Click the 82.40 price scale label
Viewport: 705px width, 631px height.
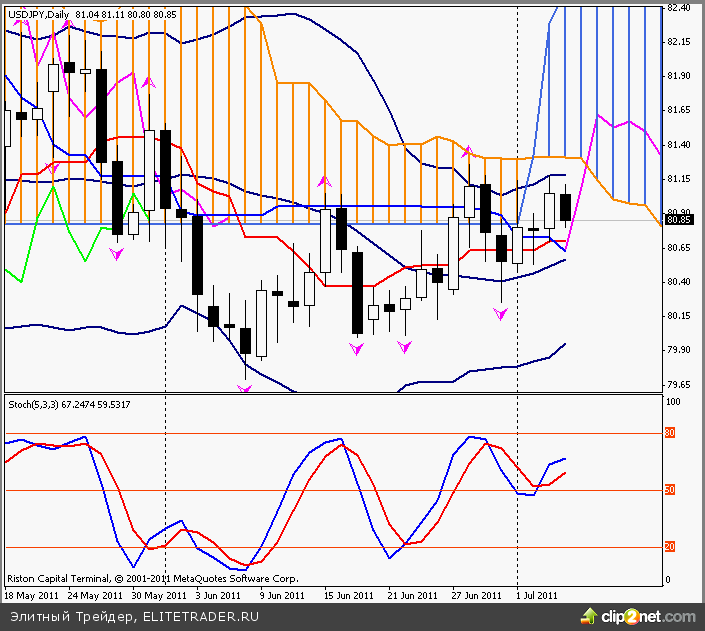pyautogui.click(x=678, y=8)
